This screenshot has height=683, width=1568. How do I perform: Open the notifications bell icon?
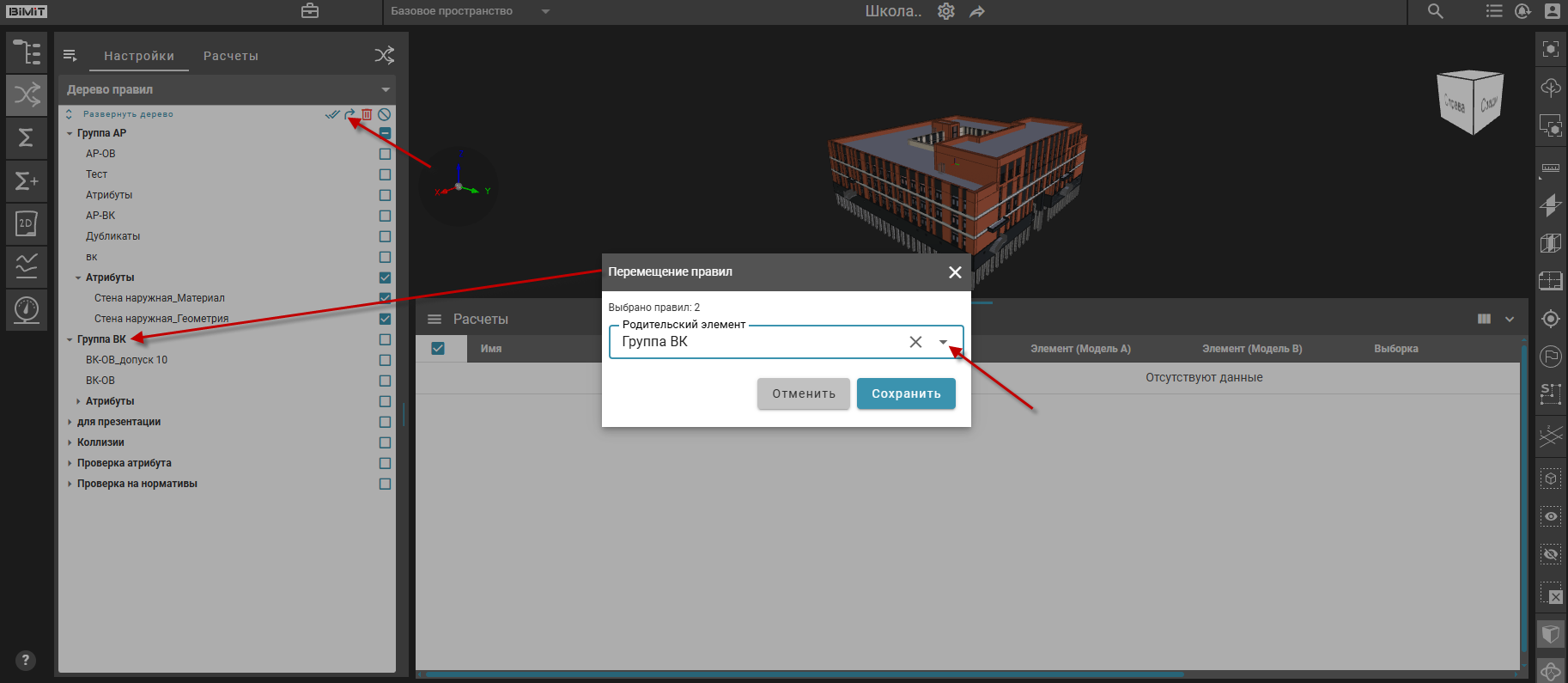point(1522,11)
